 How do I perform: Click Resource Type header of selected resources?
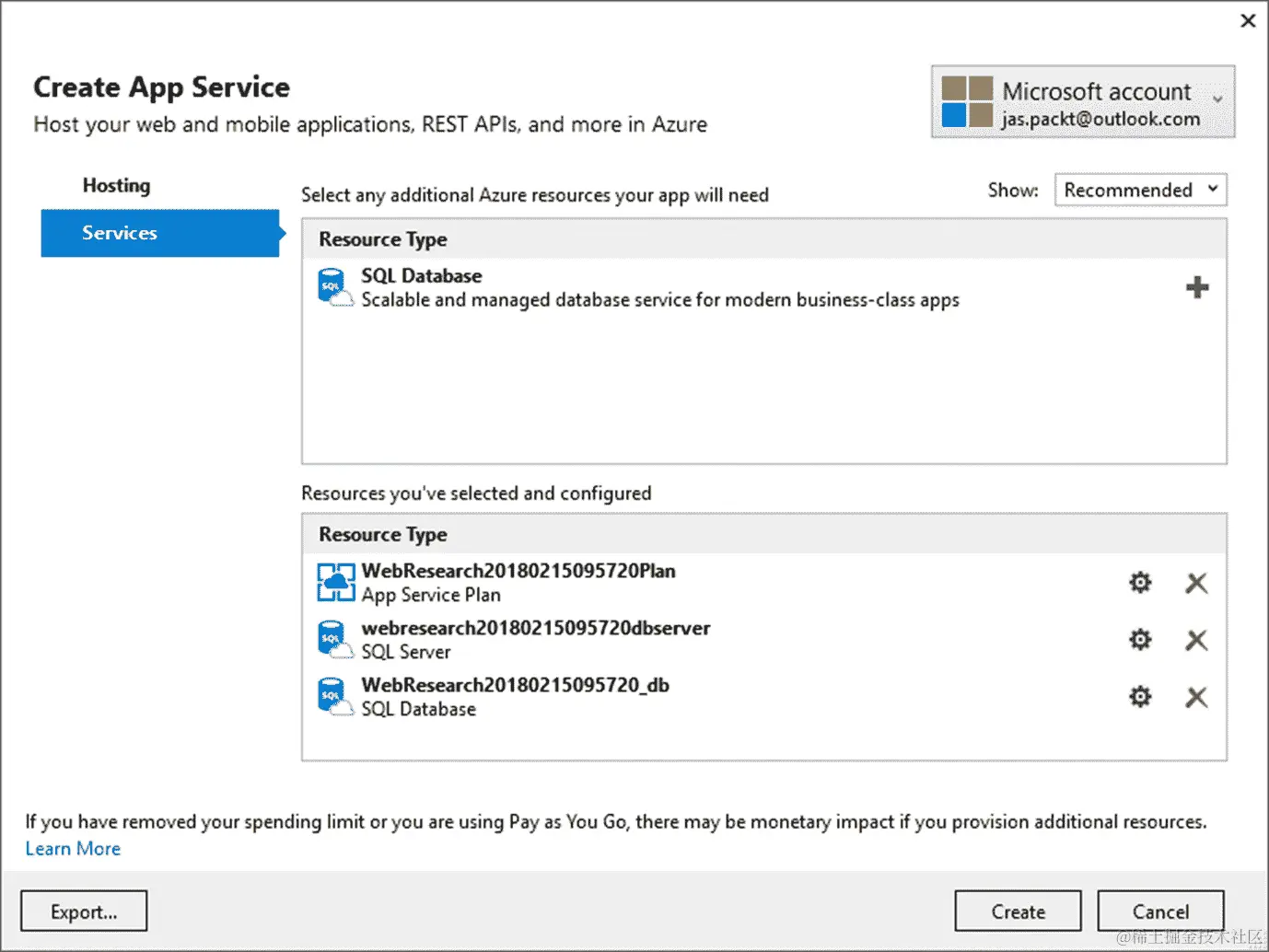click(383, 534)
